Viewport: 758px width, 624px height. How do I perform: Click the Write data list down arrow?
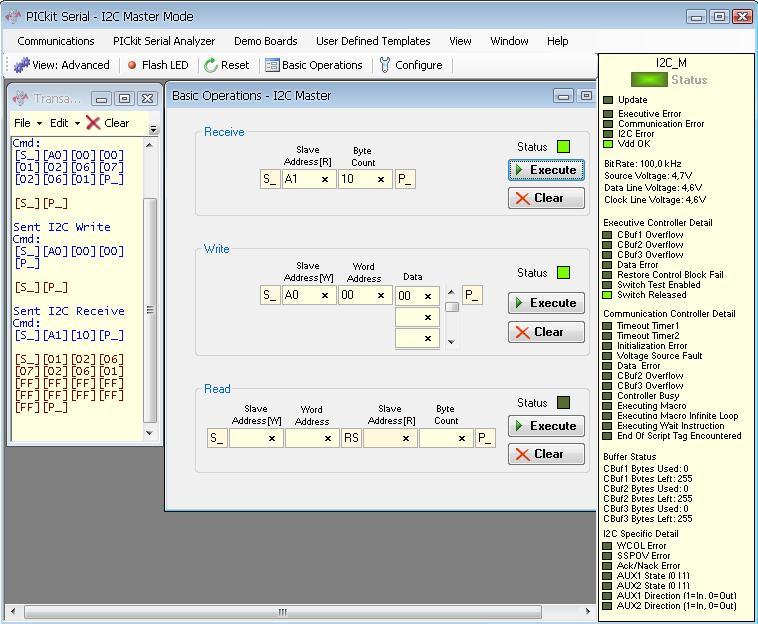tap(452, 342)
